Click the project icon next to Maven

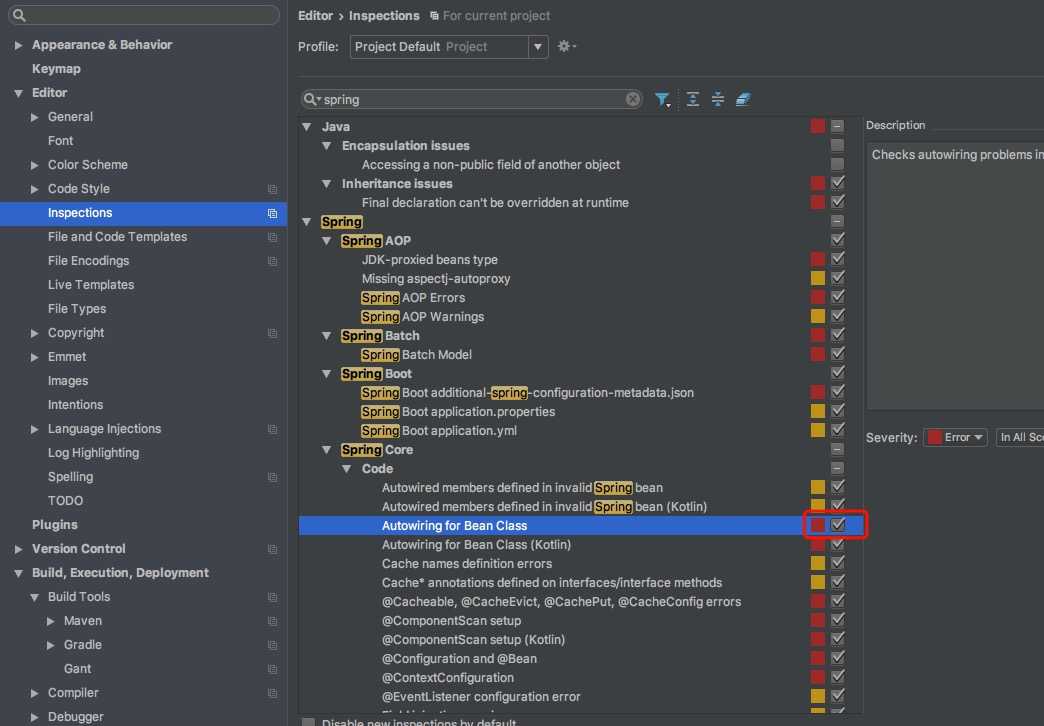point(272,621)
